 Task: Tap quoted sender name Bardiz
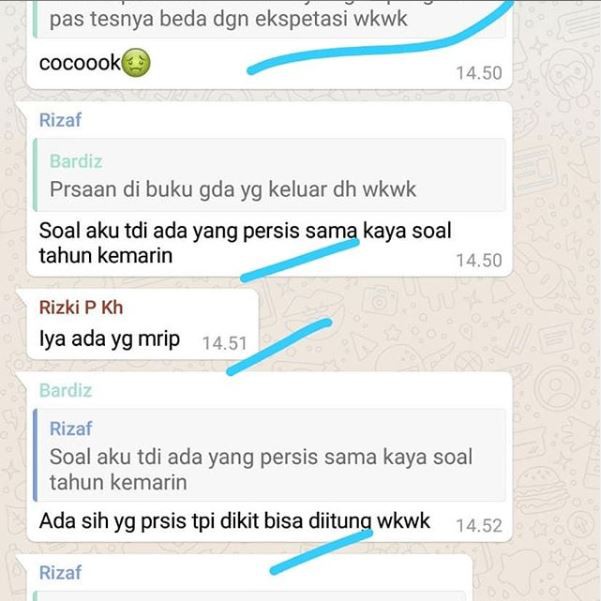pyautogui.click(x=76, y=161)
